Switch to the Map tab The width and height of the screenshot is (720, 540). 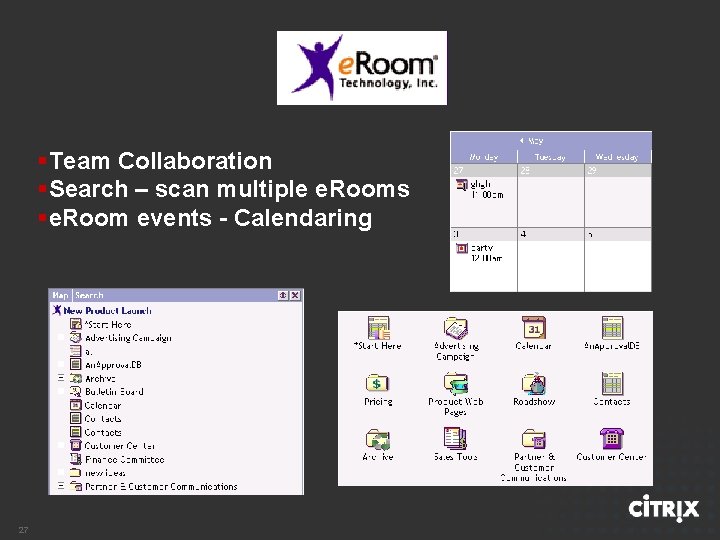(60, 295)
